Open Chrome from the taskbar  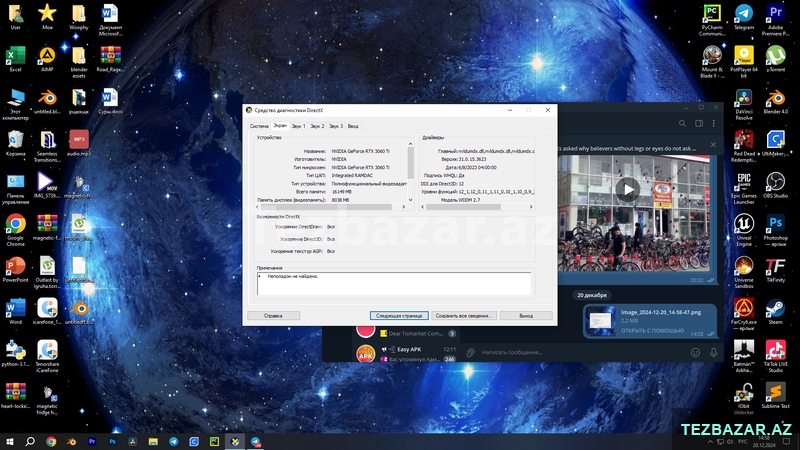click(51, 442)
